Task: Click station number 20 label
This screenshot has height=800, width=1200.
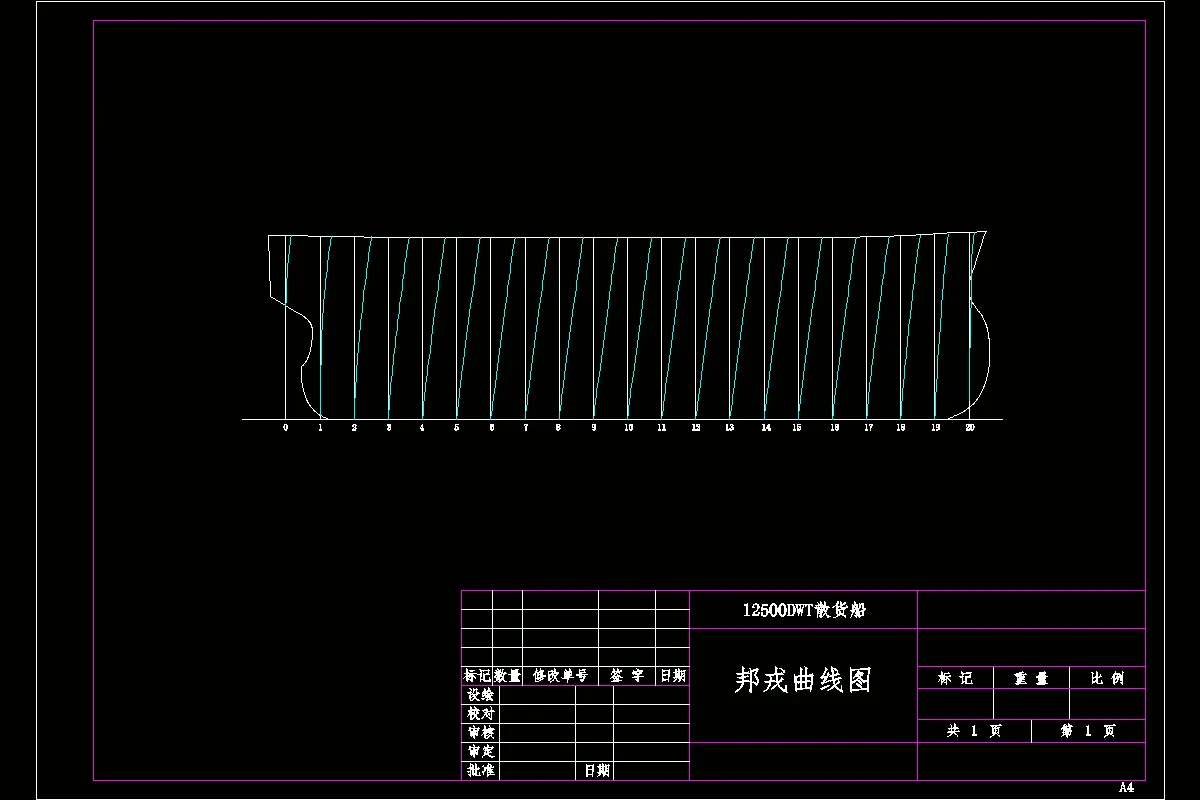Action: [x=970, y=427]
